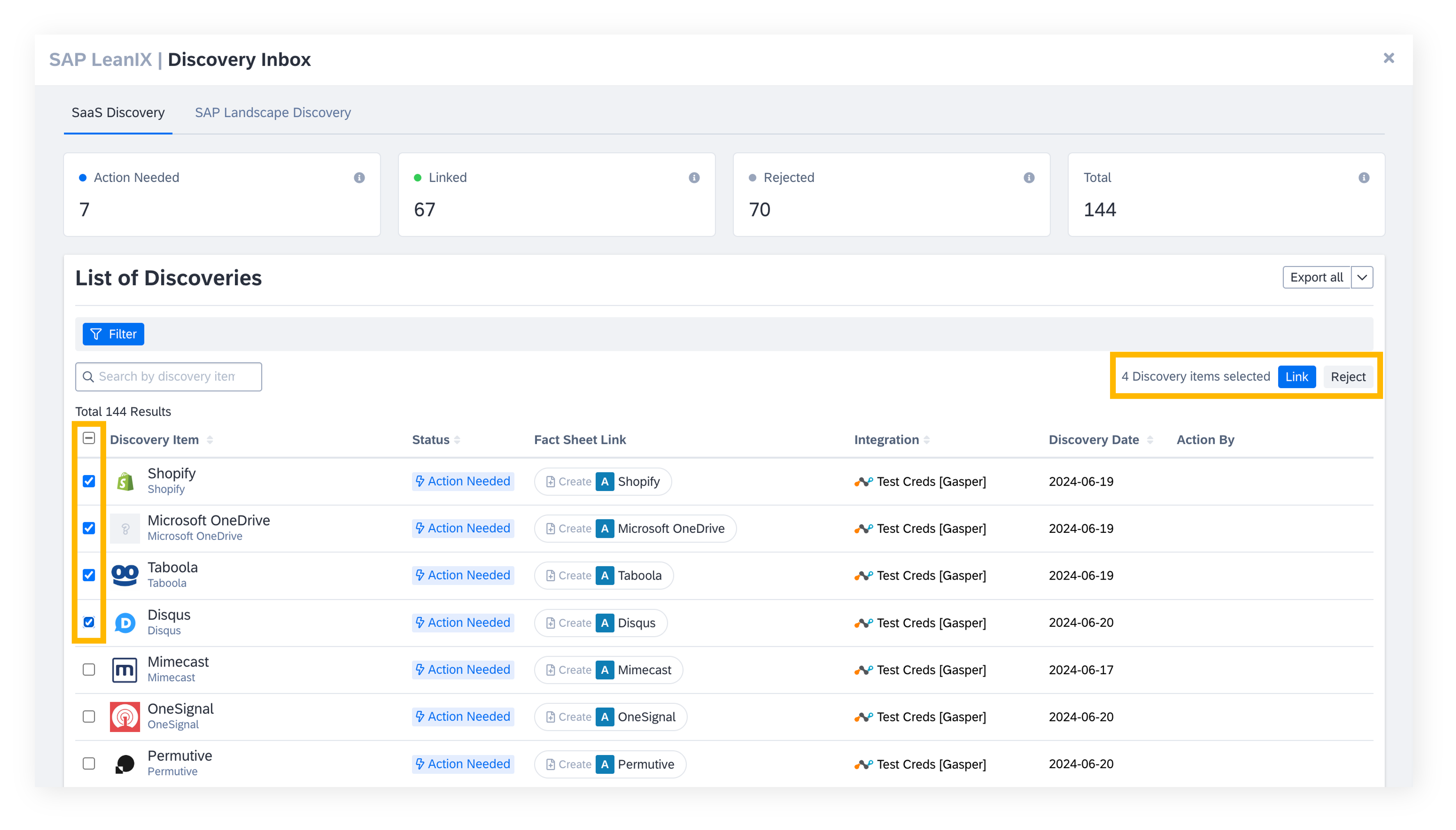Uncheck the Microsoft OneDrive row checkbox
This screenshot has width=1456, height=830.
pos(89,528)
